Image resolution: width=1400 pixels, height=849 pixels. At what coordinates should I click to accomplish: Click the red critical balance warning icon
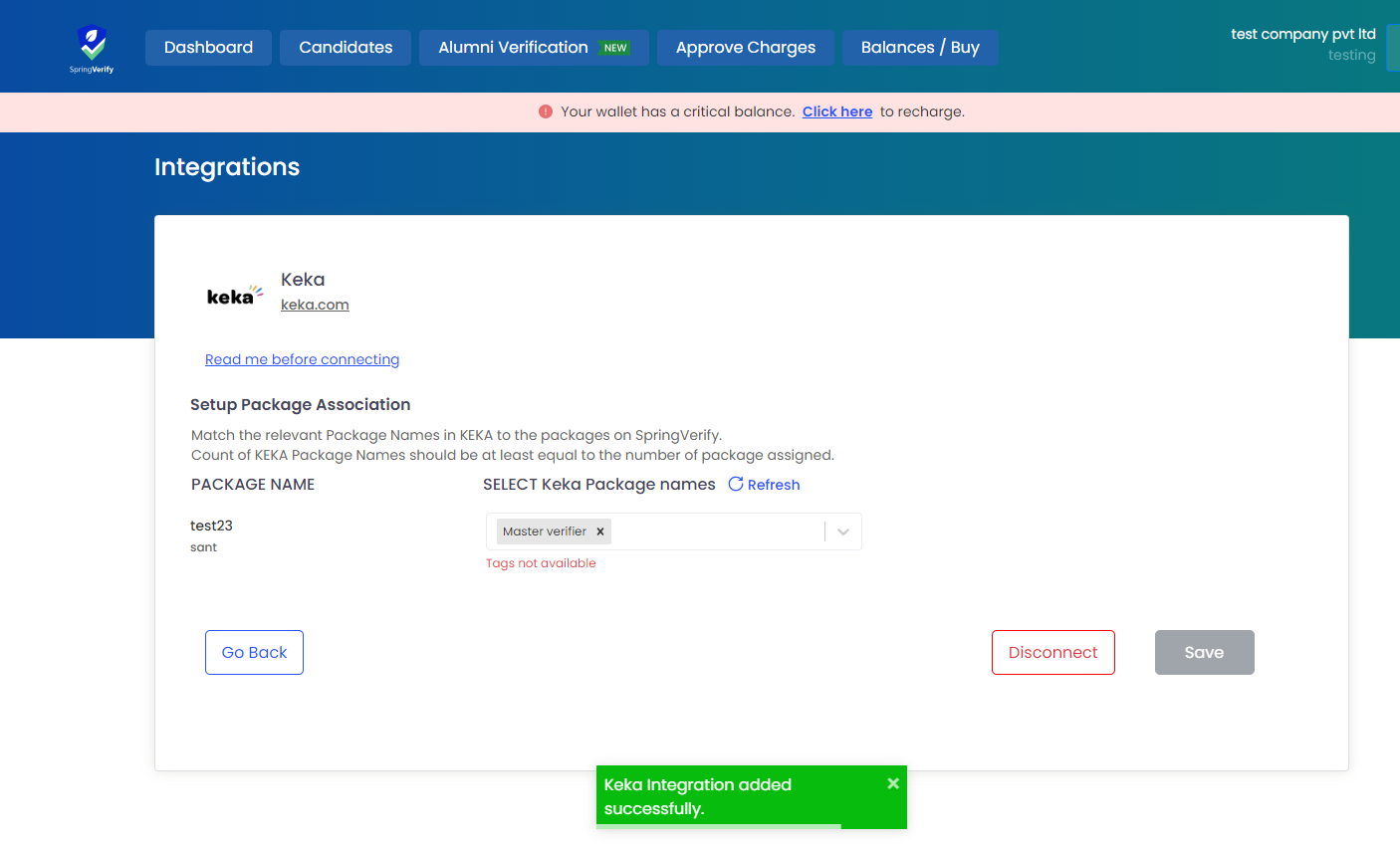point(546,111)
